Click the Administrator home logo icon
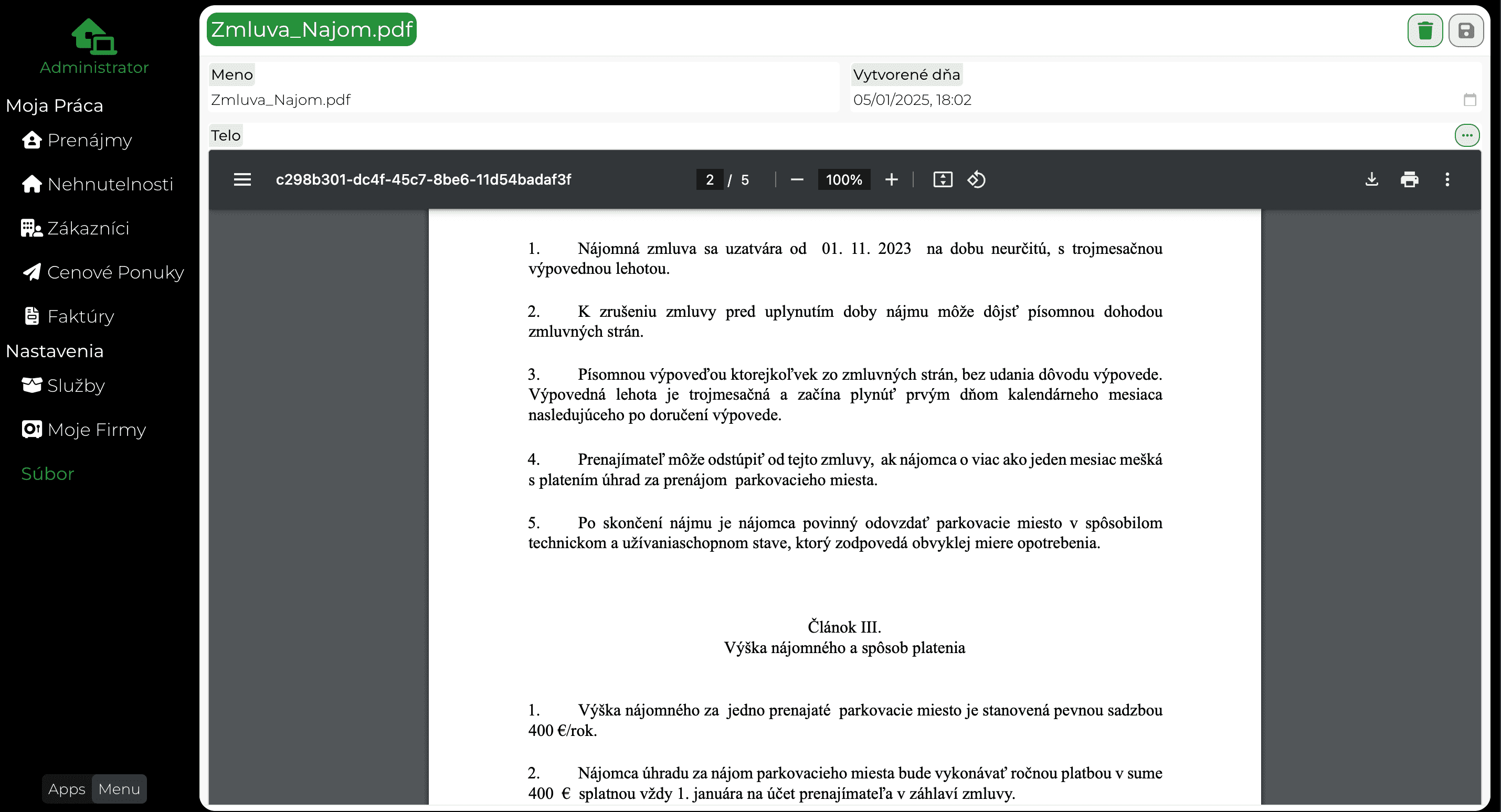Viewport: 1501px width, 812px height. [x=94, y=36]
